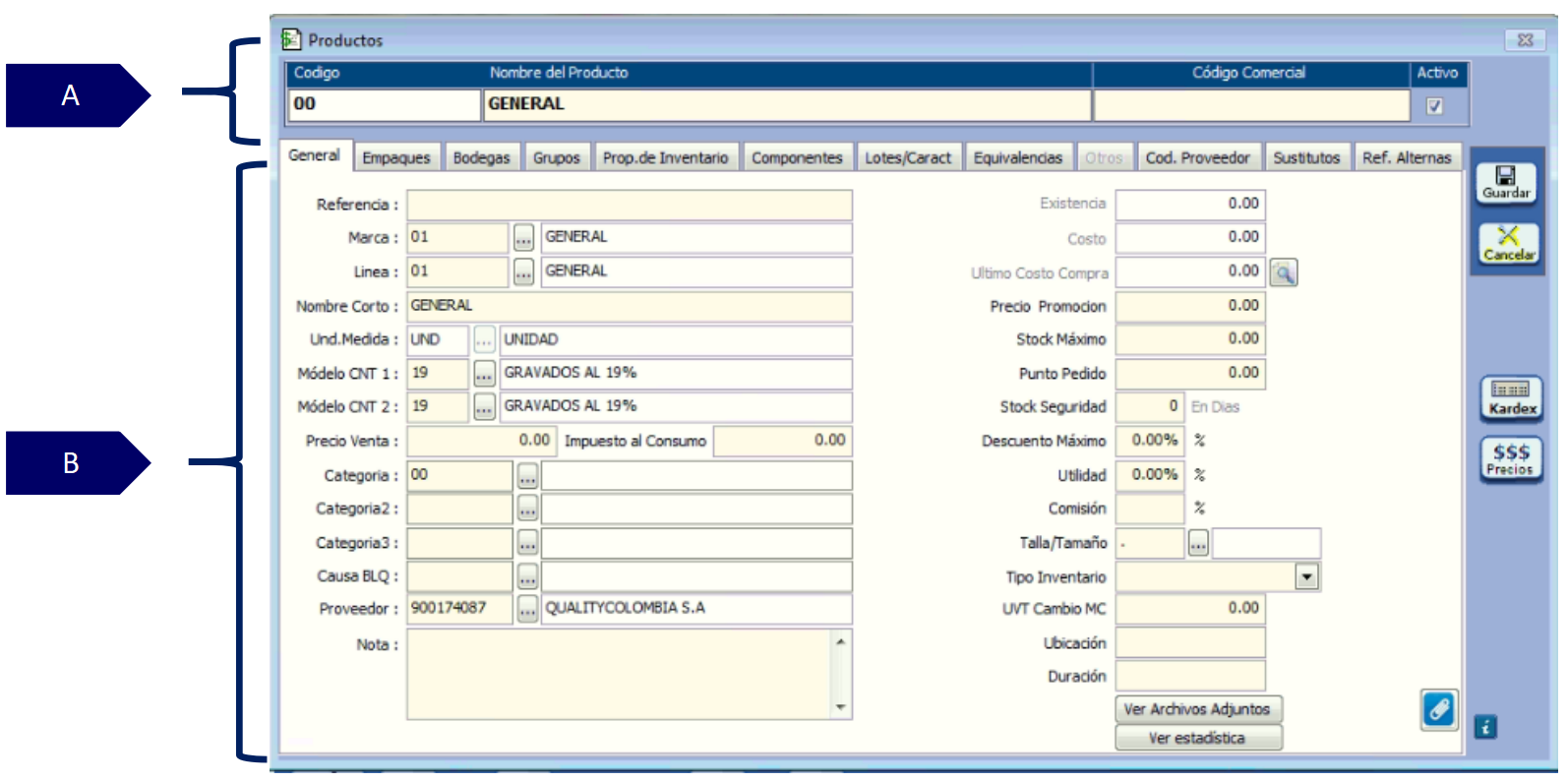Click the Código Comercial field
Viewport: 1568px width, 781px height.
point(1251,105)
